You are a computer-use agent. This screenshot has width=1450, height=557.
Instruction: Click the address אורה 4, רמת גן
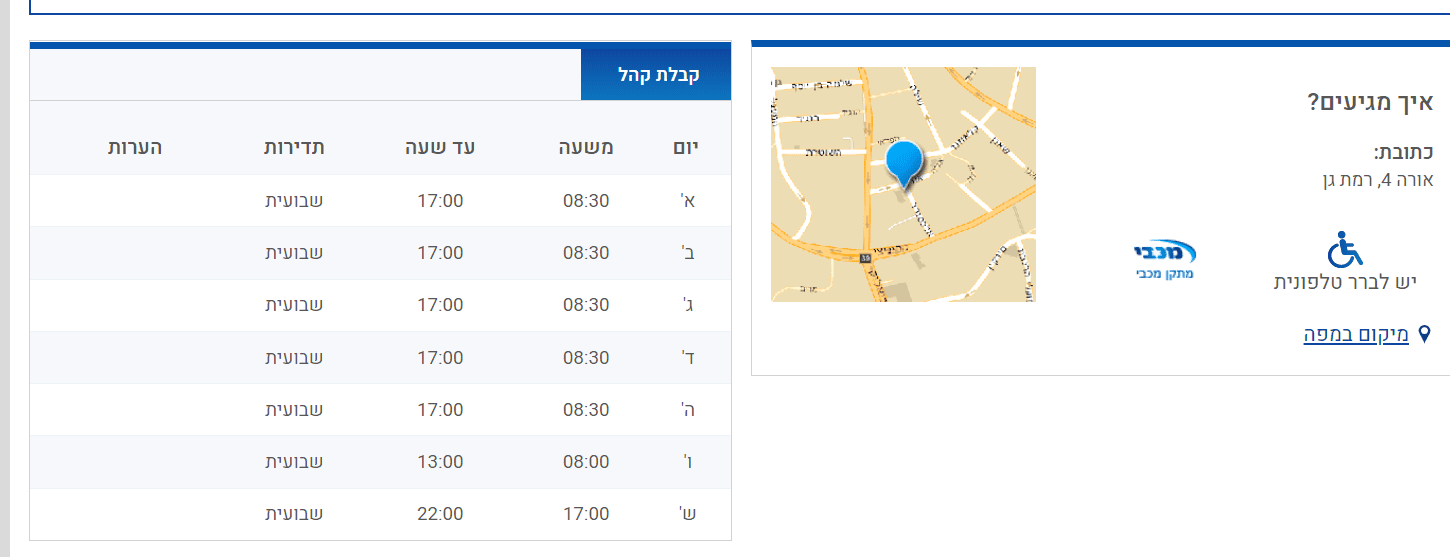(1378, 180)
